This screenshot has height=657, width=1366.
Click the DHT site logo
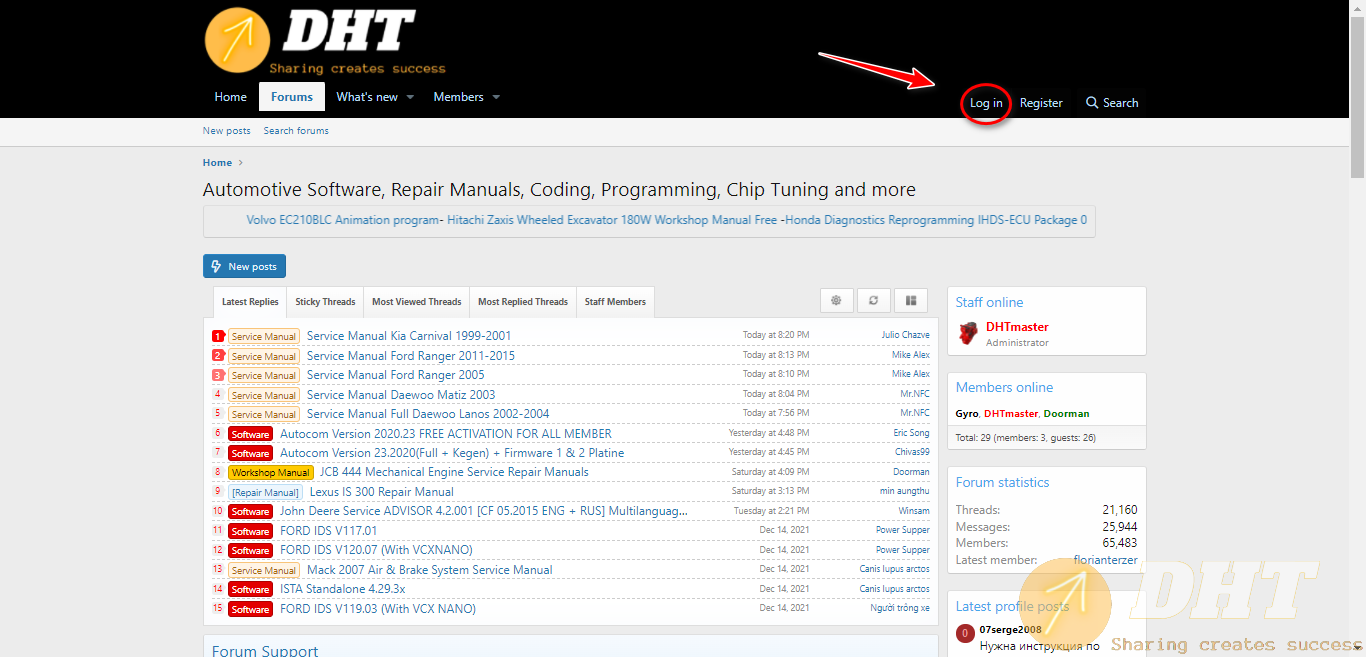[310, 40]
